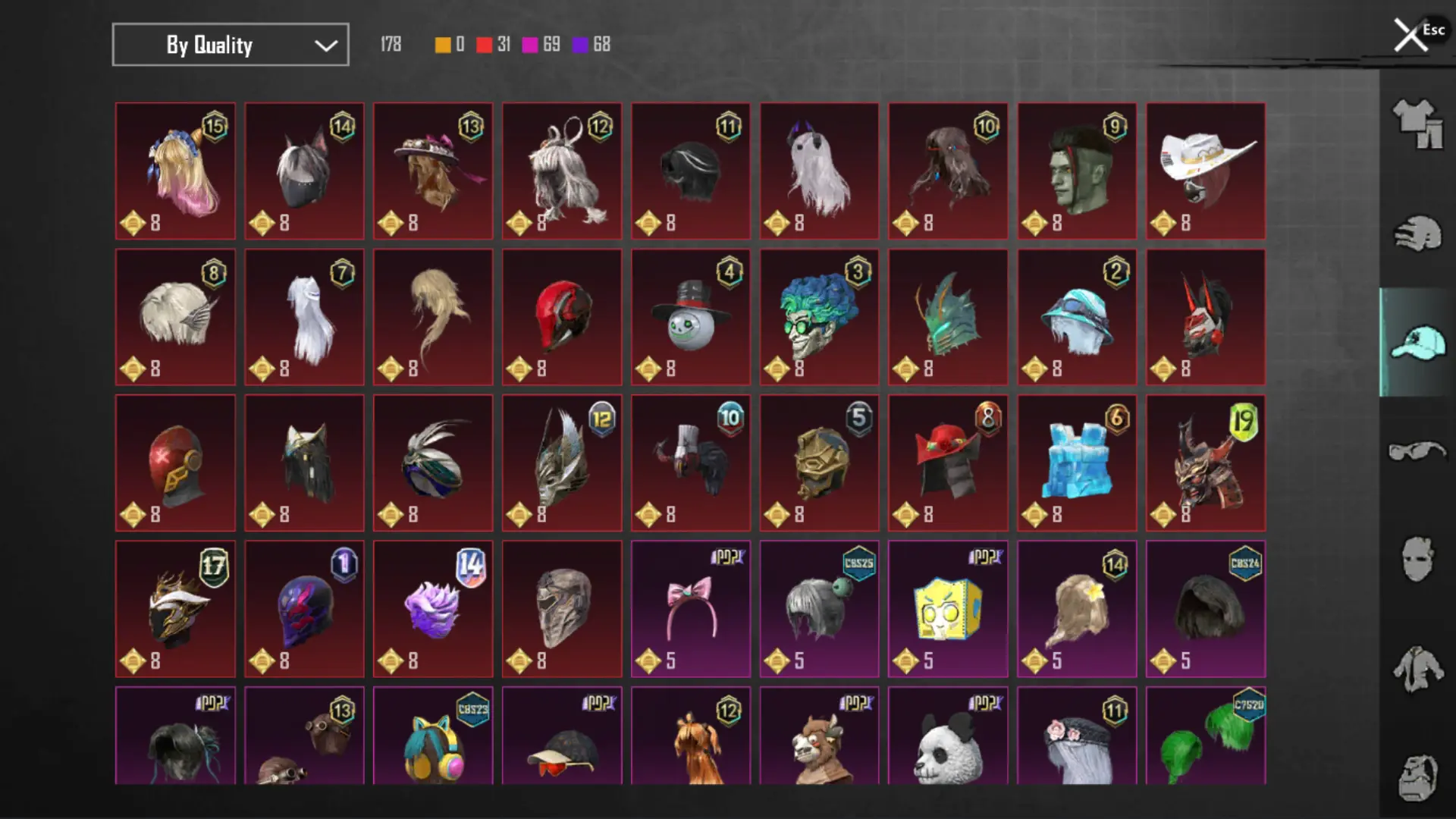Select the white cowboy hat item
Screen dimensions: 1456x819
coord(1206,171)
